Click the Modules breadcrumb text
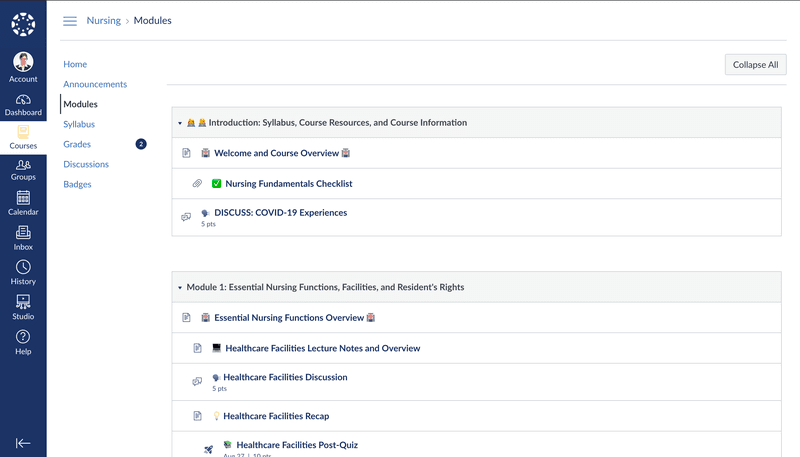Viewport: 800px width, 457px height. coord(153,20)
